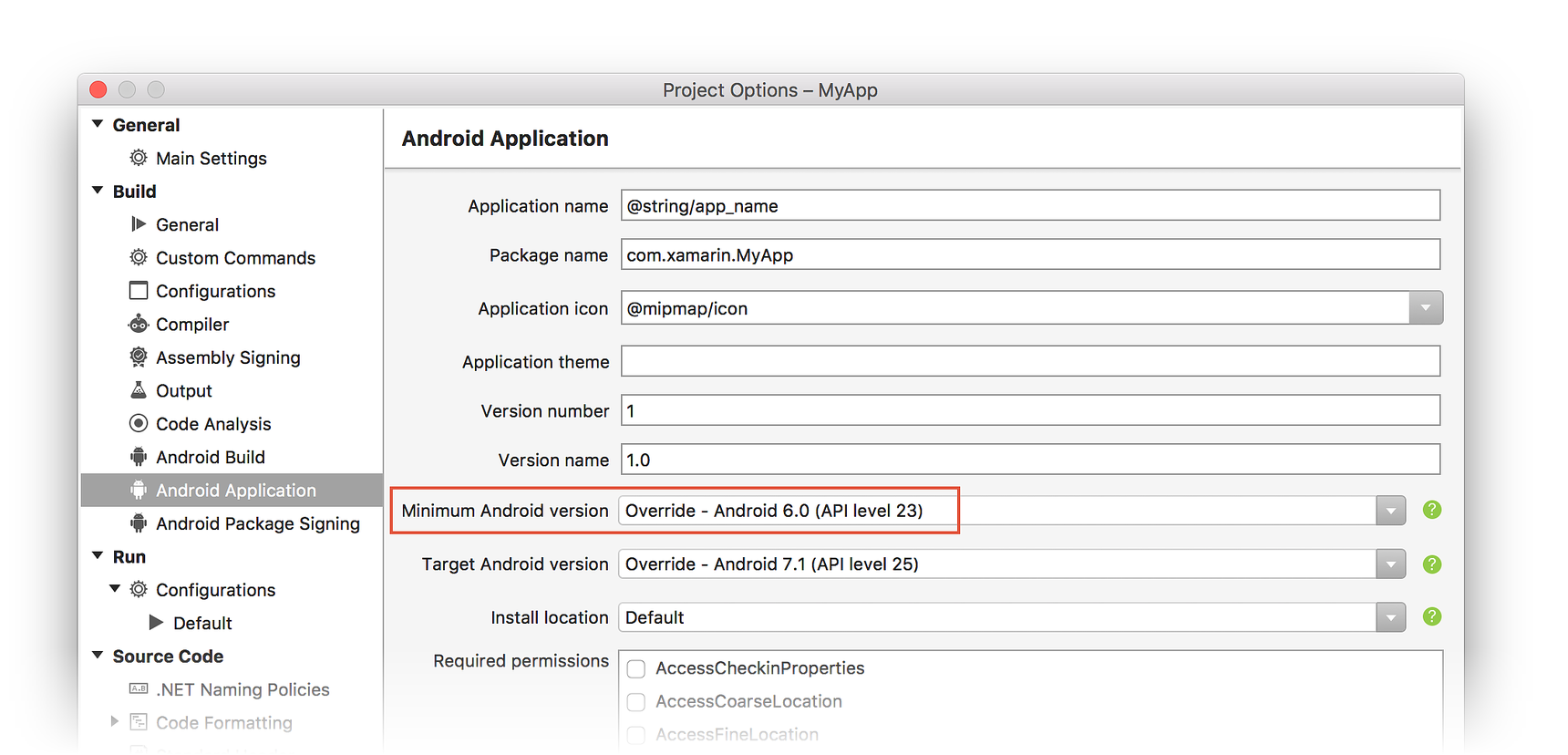
Task: Click the Version number field
Action: click(x=1031, y=410)
